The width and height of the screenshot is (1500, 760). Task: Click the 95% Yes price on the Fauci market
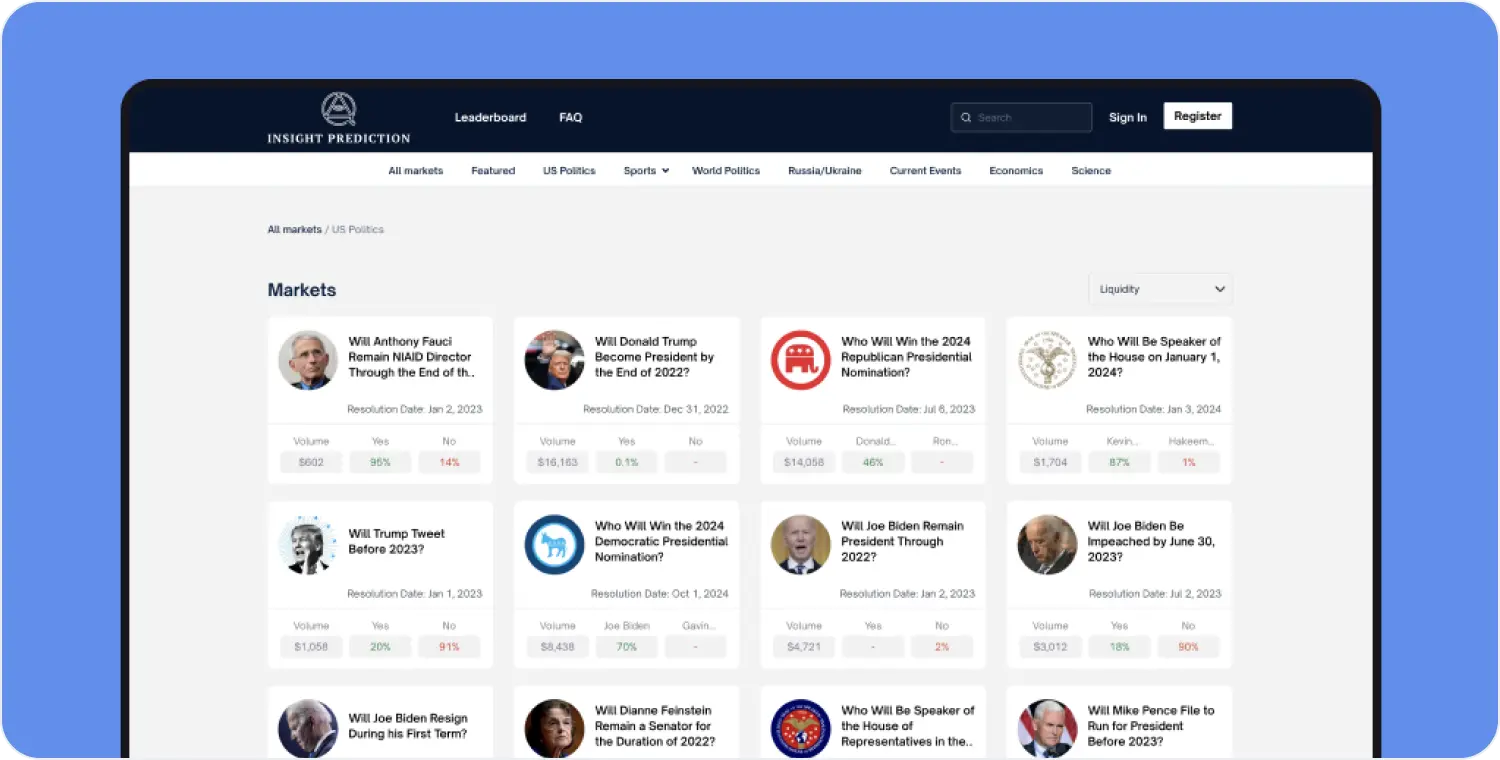tap(380, 462)
